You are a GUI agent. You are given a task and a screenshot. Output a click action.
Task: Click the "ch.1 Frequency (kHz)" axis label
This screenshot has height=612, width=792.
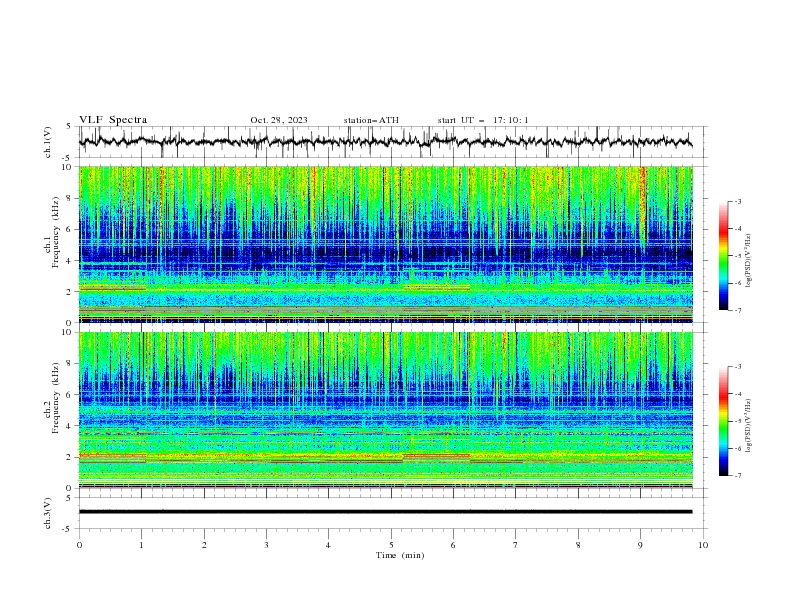(x=52, y=231)
